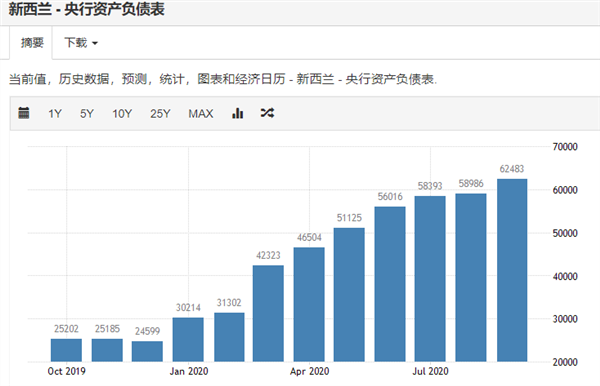Click the shuffle compare icon
This screenshot has width=600, height=386.
coord(267,113)
